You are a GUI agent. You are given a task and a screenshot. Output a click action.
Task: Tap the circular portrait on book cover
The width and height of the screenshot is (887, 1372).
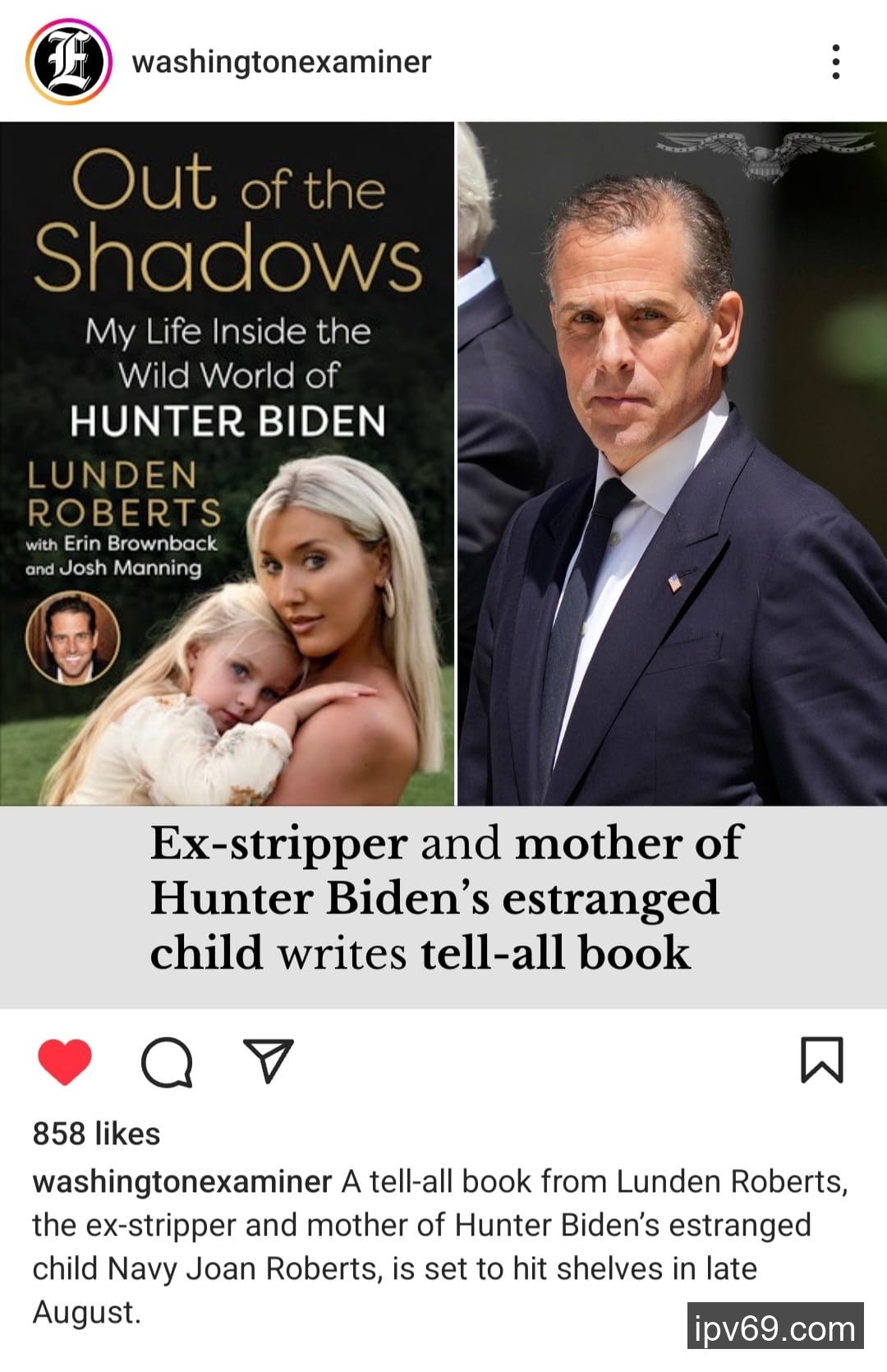pyautogui.click(x=73, y=638)
